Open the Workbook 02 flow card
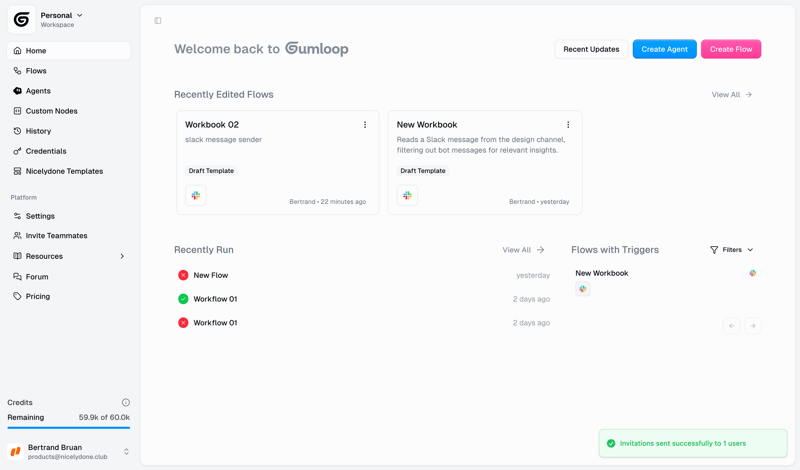The image size is (800, 470). pyautogui.click(x=278, y=162)
